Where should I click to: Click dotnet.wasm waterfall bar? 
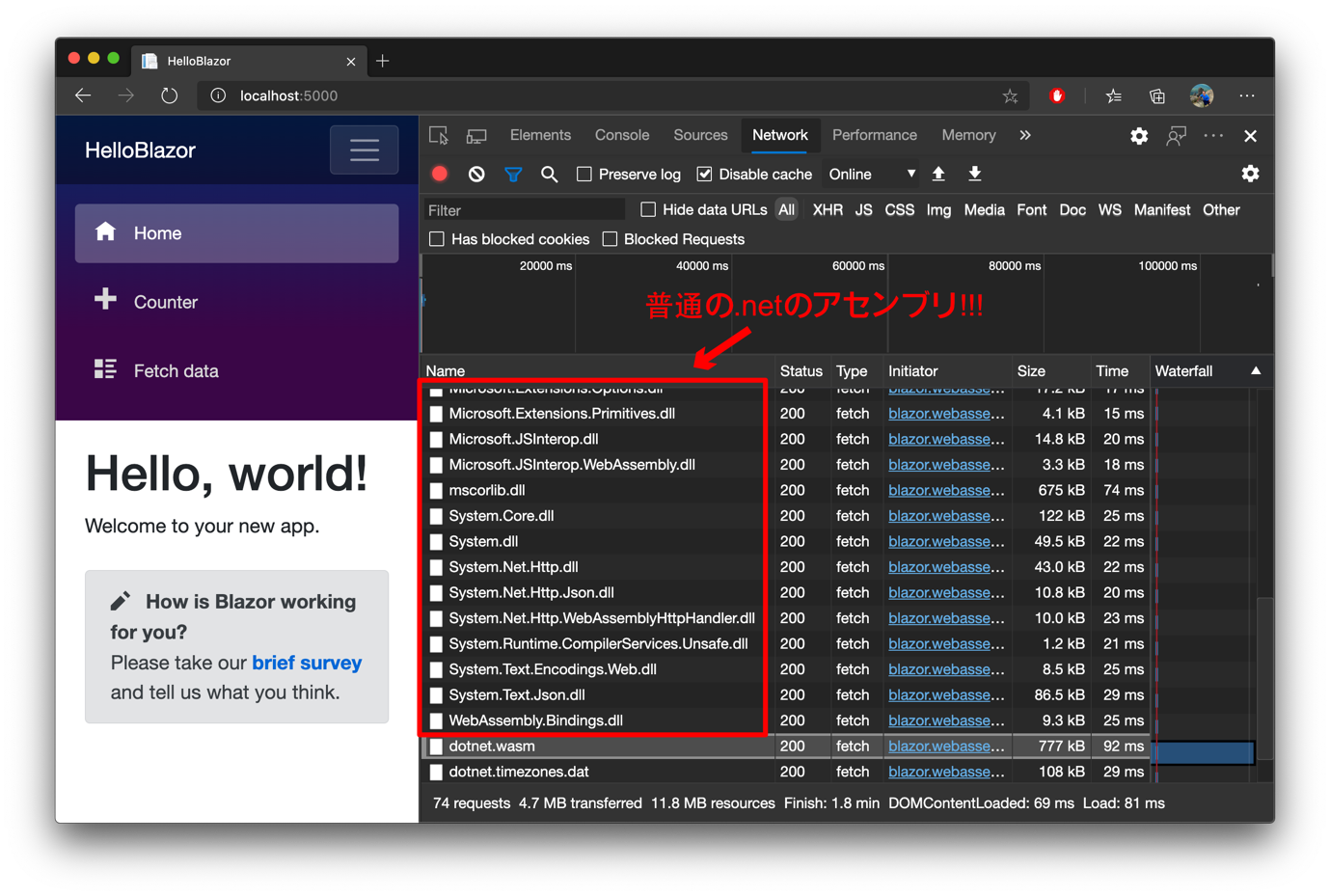pos(1205,752)
